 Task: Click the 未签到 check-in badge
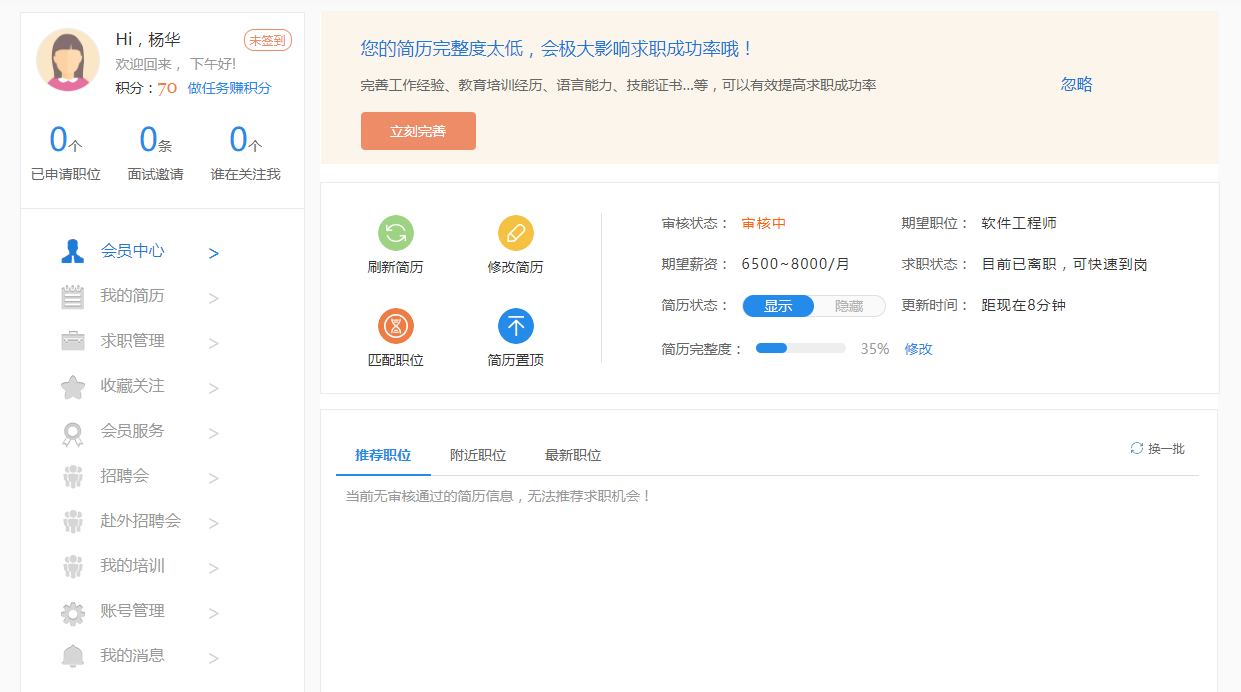[x=267, y=40]
